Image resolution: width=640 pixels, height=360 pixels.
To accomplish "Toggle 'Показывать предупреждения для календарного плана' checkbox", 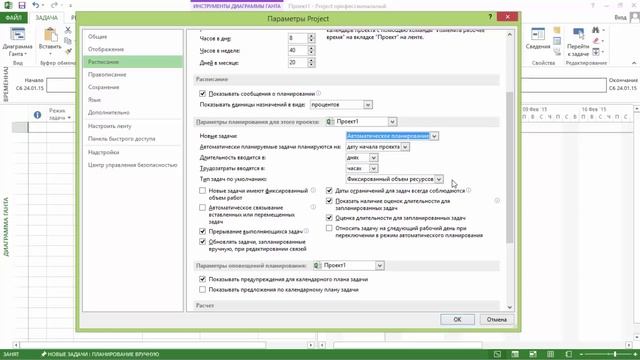I will [x=202, y=279].
